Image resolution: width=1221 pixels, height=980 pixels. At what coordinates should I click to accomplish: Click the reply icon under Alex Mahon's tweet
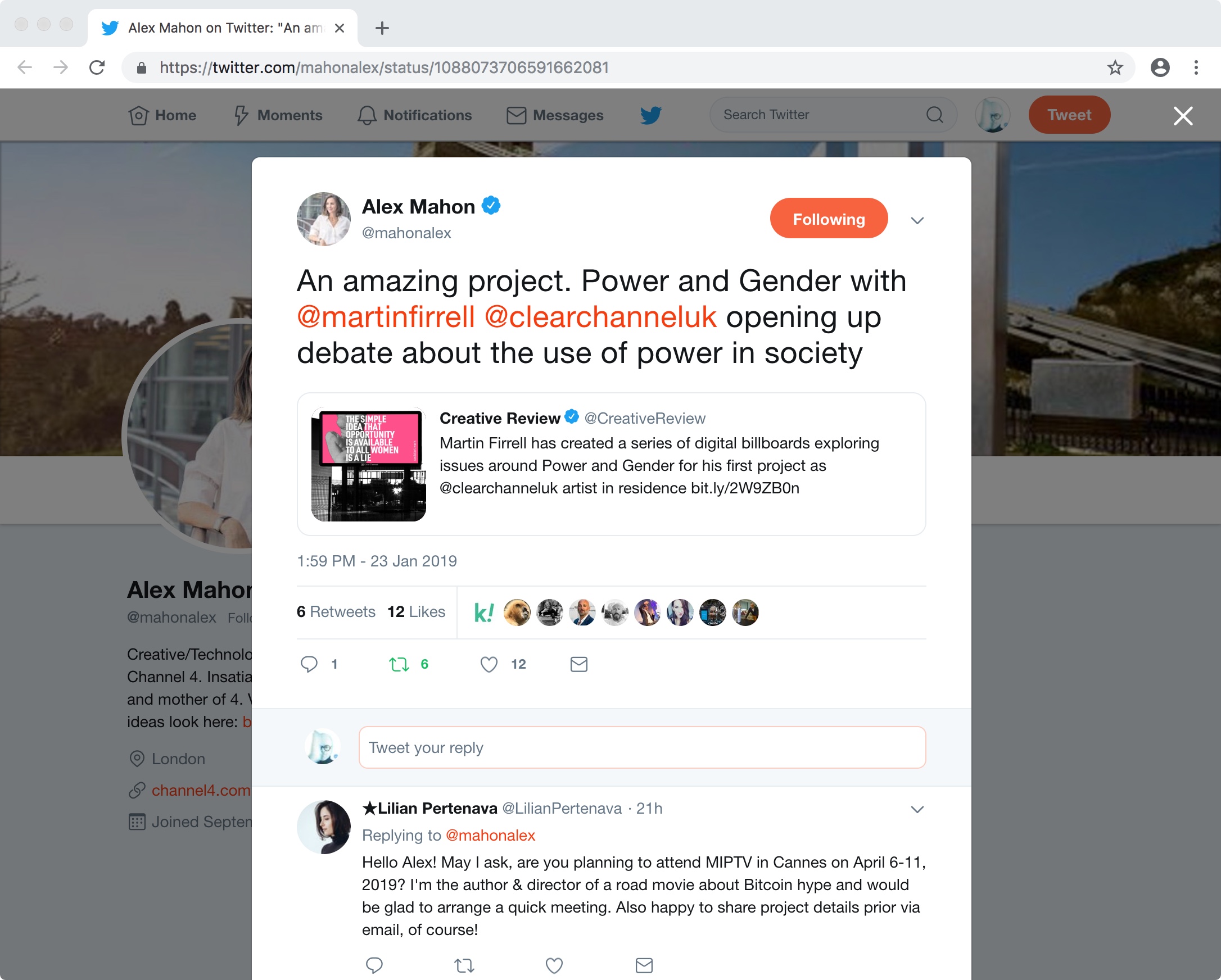click(309, 664)
